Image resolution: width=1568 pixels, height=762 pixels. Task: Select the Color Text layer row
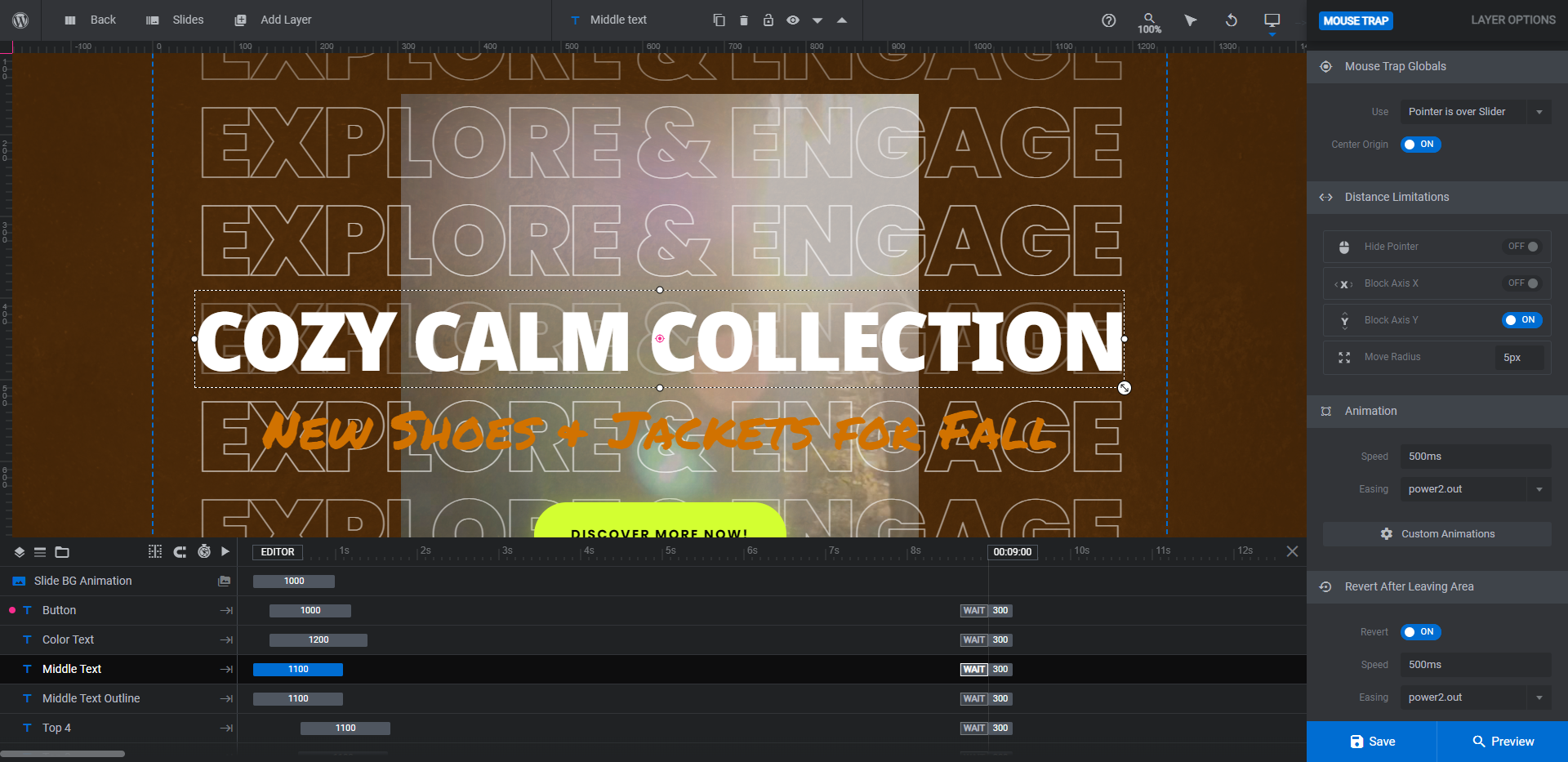[x=118, y=640]
